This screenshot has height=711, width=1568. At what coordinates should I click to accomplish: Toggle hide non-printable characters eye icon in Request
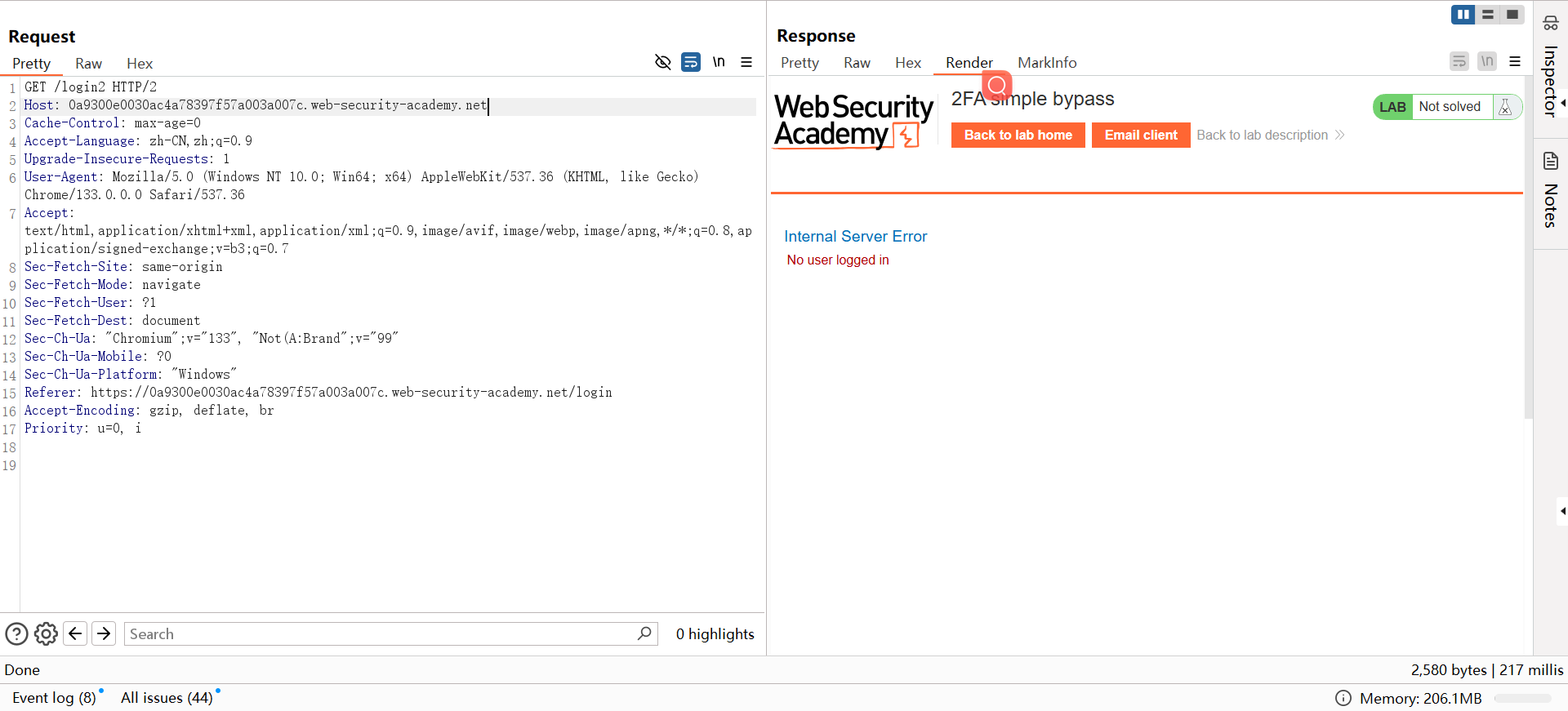point(662,62)
